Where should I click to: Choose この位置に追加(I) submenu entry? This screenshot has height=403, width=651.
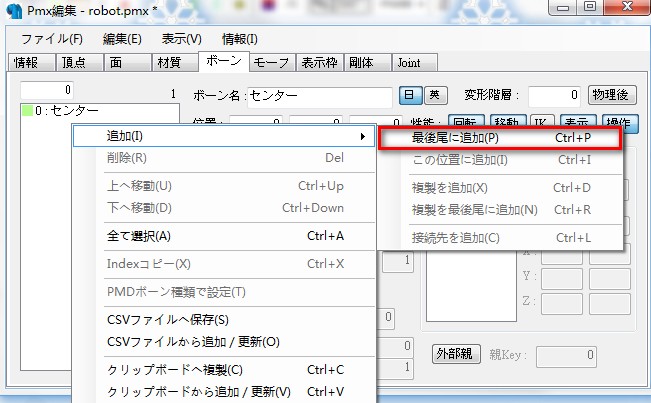tap(500, 160)
